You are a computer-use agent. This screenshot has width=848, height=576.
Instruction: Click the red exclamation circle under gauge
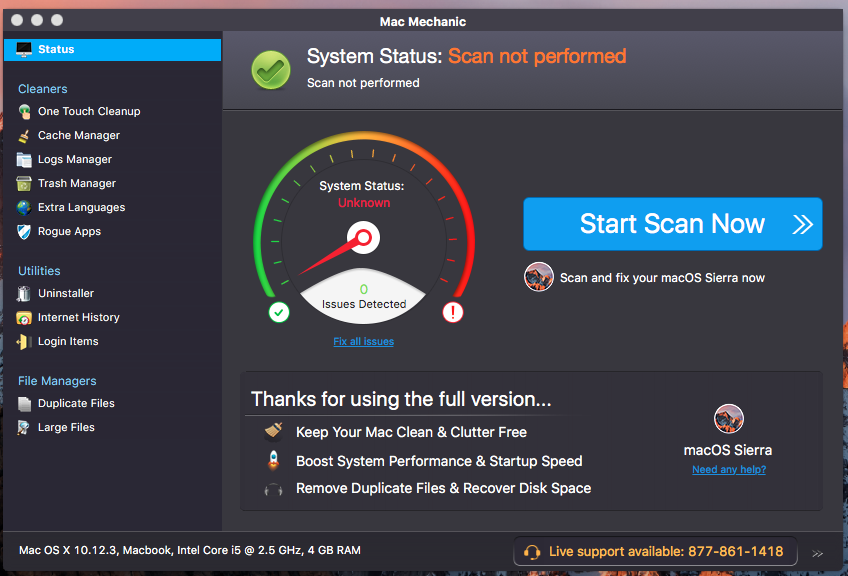[453, 312]
